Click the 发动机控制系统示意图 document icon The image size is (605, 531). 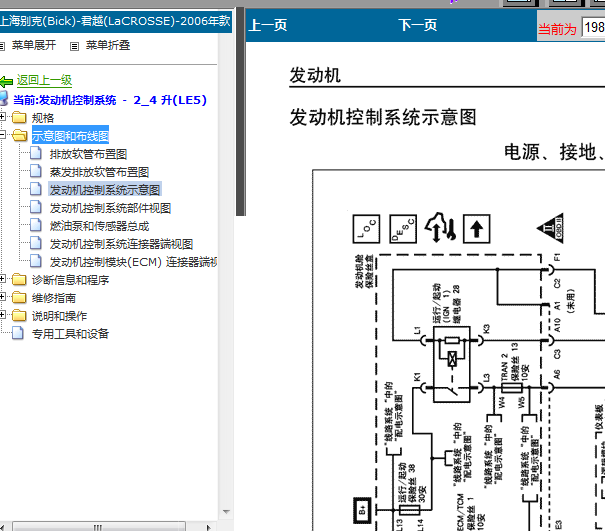click(35, 189)
